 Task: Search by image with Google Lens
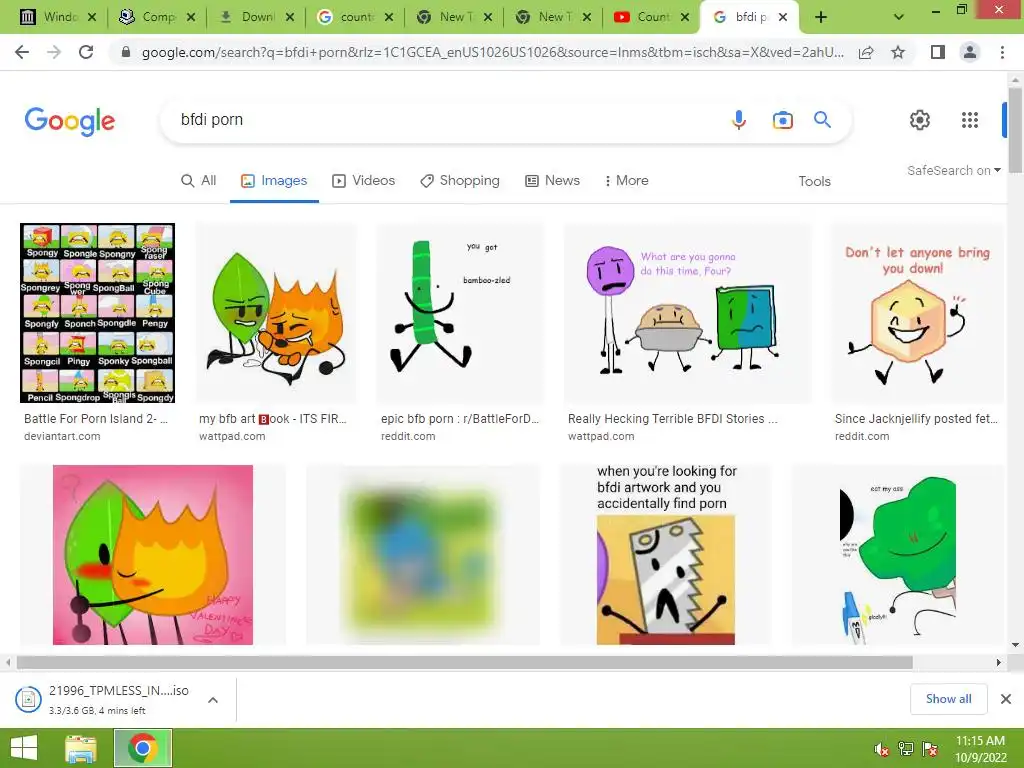(782, 120)
